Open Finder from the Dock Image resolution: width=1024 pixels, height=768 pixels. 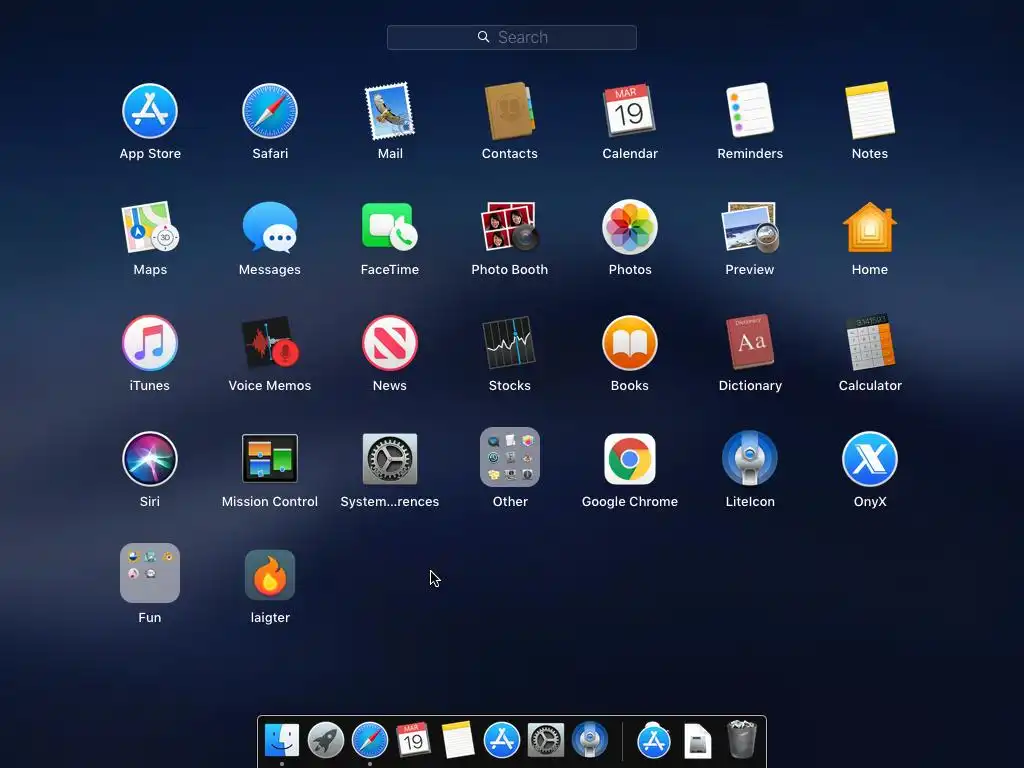(x=281, y=741)
